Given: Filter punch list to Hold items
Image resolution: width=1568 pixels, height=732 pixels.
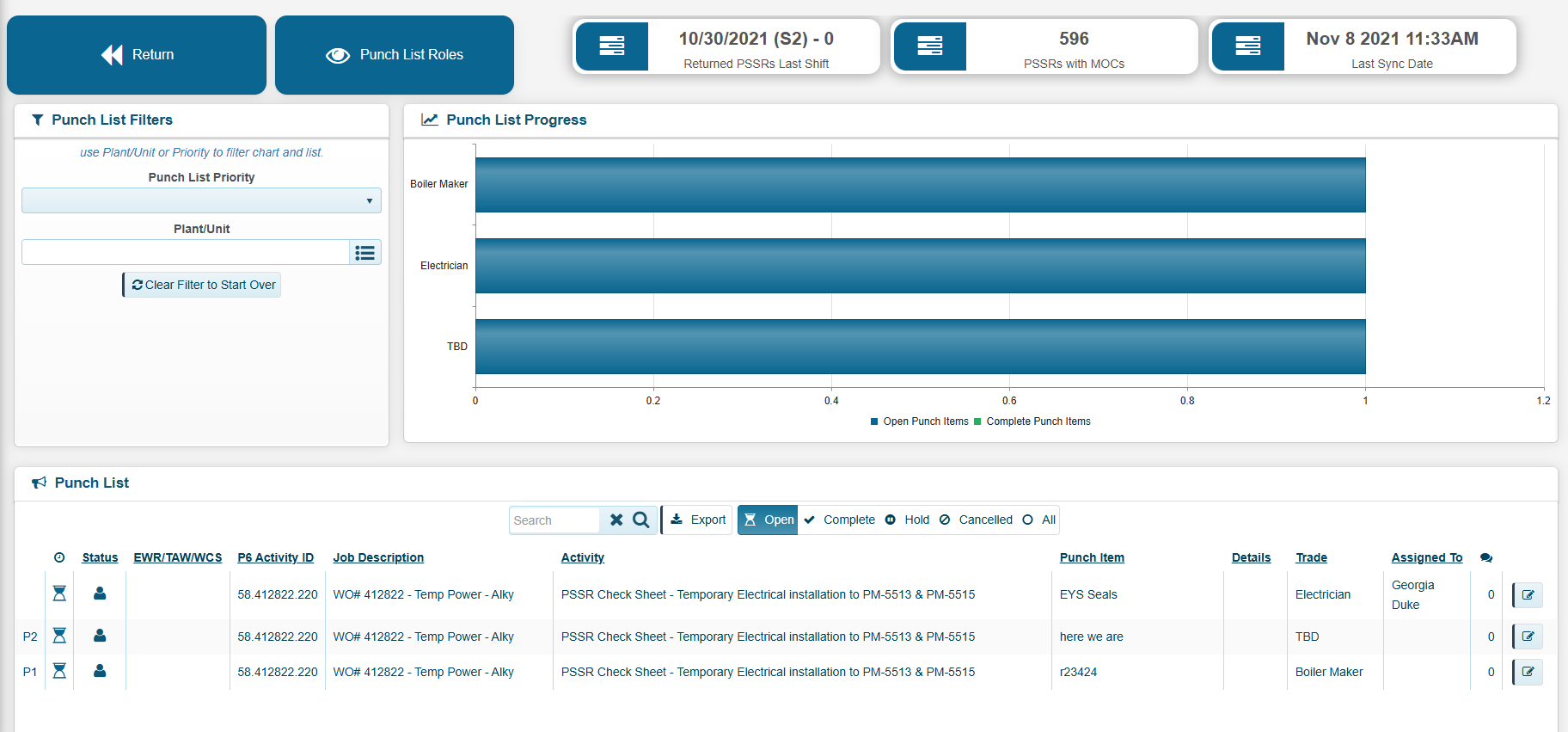Looking at the screenshot, I should pos(907,520).
